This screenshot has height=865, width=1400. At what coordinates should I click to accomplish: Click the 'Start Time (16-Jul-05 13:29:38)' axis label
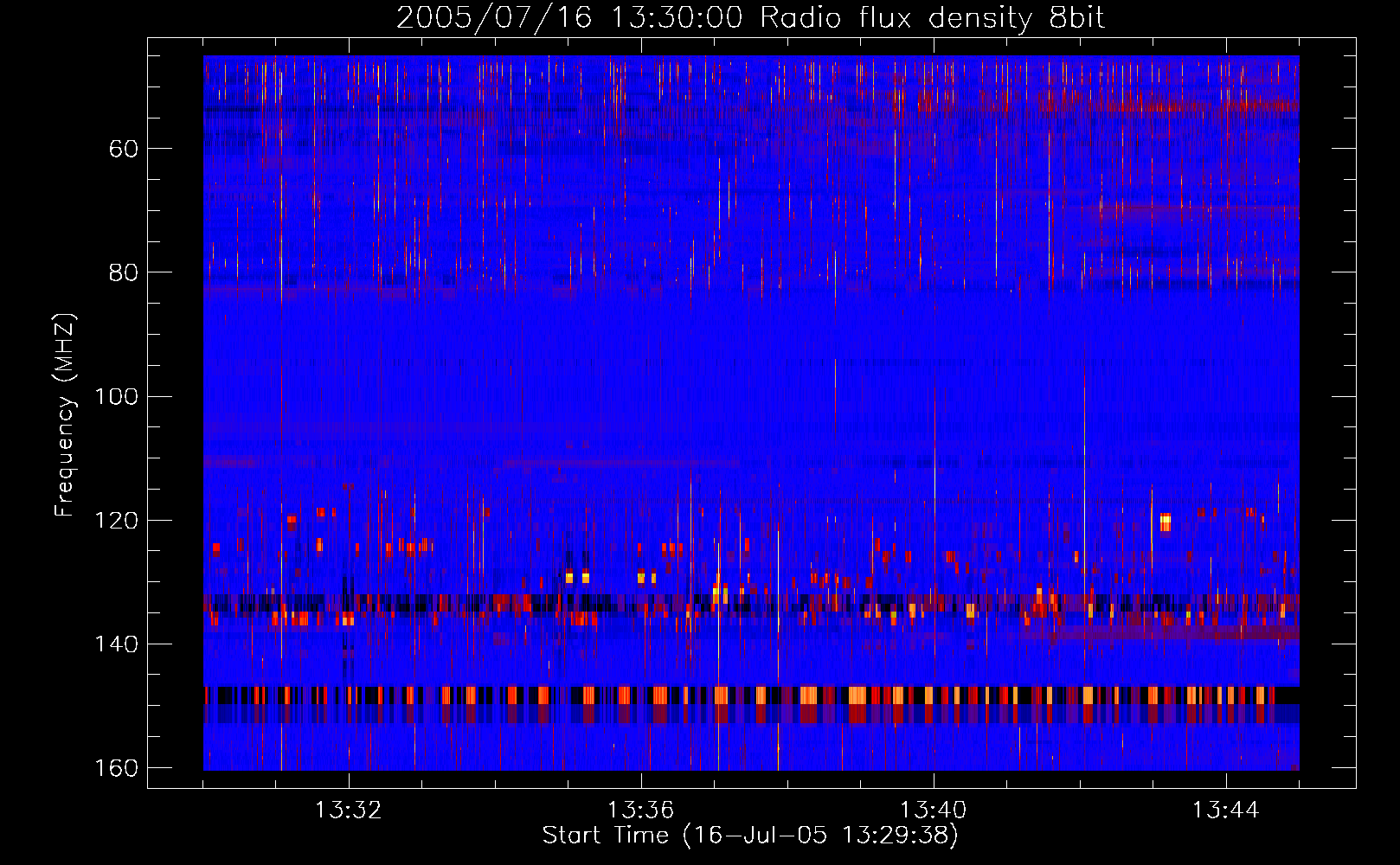750,836
